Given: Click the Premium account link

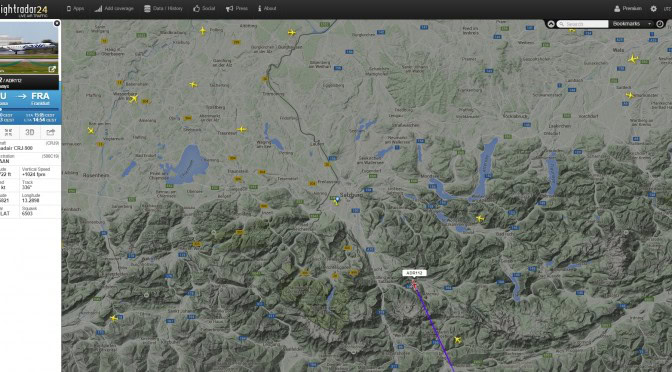Looking at the screenshot, I should (628, 9).
